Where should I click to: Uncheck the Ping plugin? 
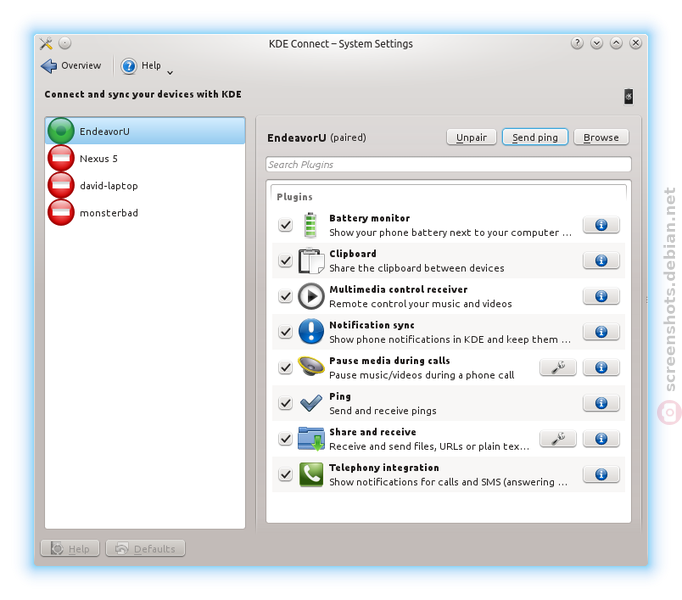pos(285,403)
